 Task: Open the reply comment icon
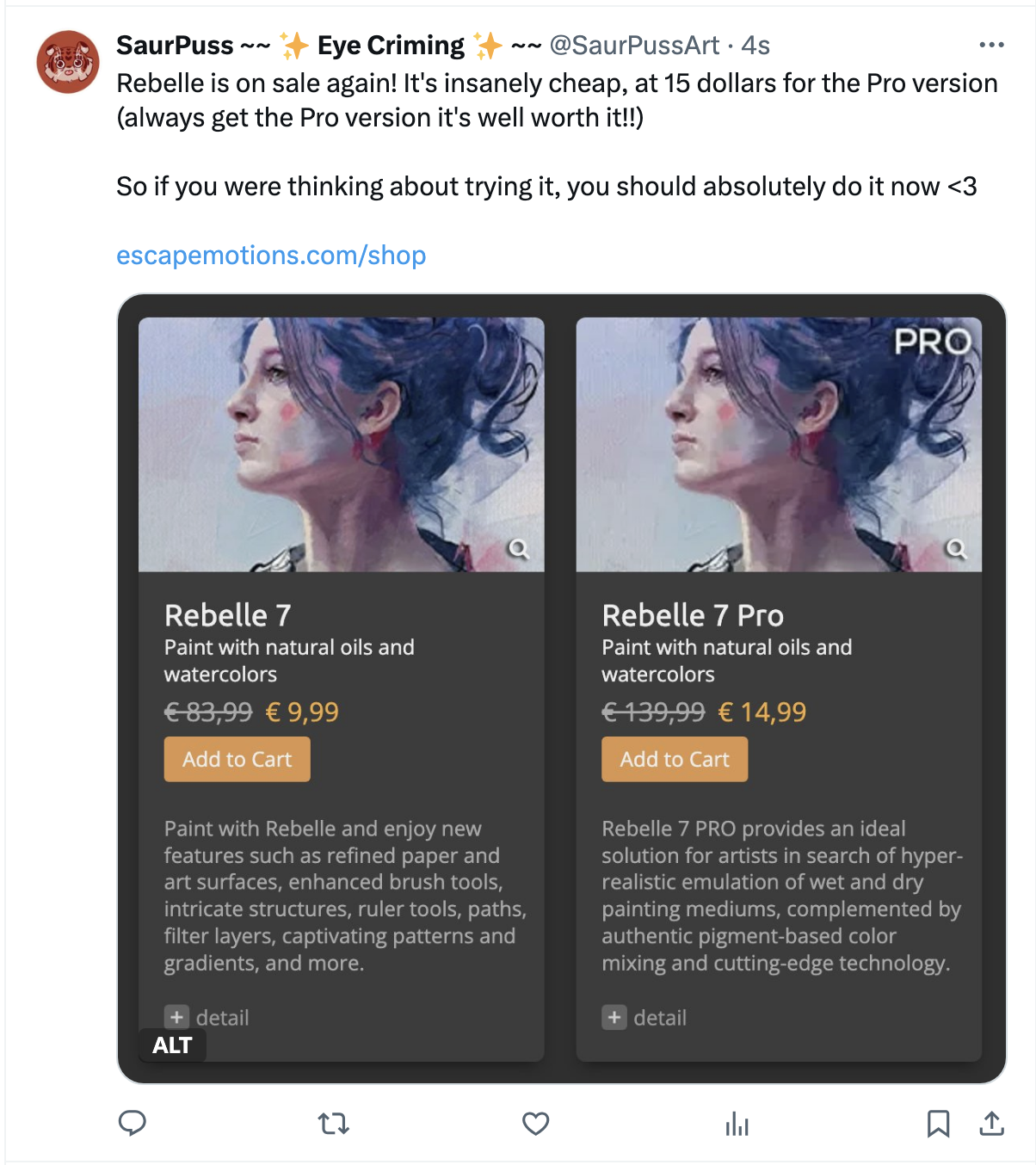coord(132,1123)
